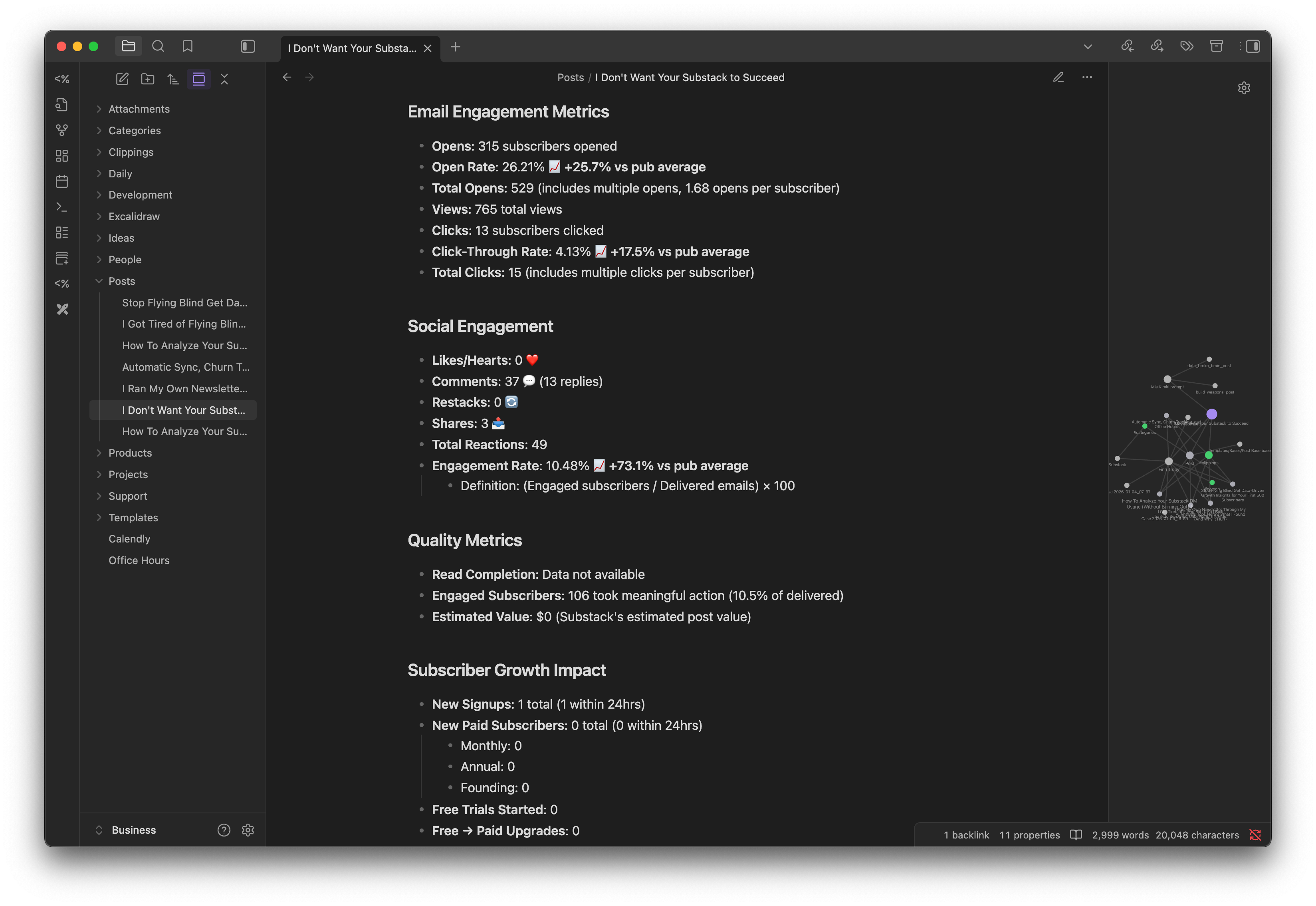Open the search panel icon
The height and width of the screenshot is (906, 1316).
158,47
